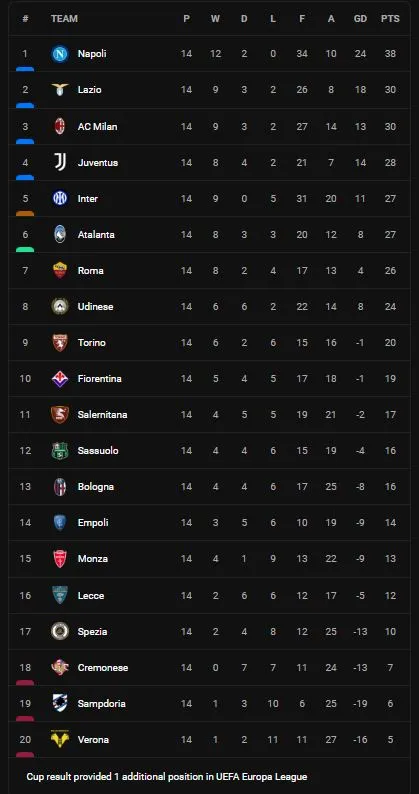
Task: Sort standings by GD column header
Action: point(360,19)
